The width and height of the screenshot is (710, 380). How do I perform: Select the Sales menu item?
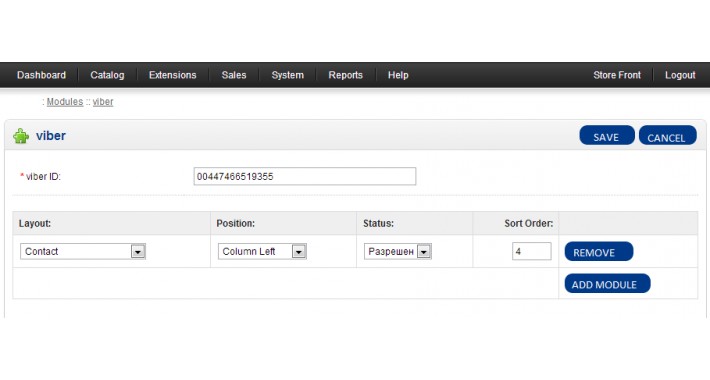click(x=234, y=75)
